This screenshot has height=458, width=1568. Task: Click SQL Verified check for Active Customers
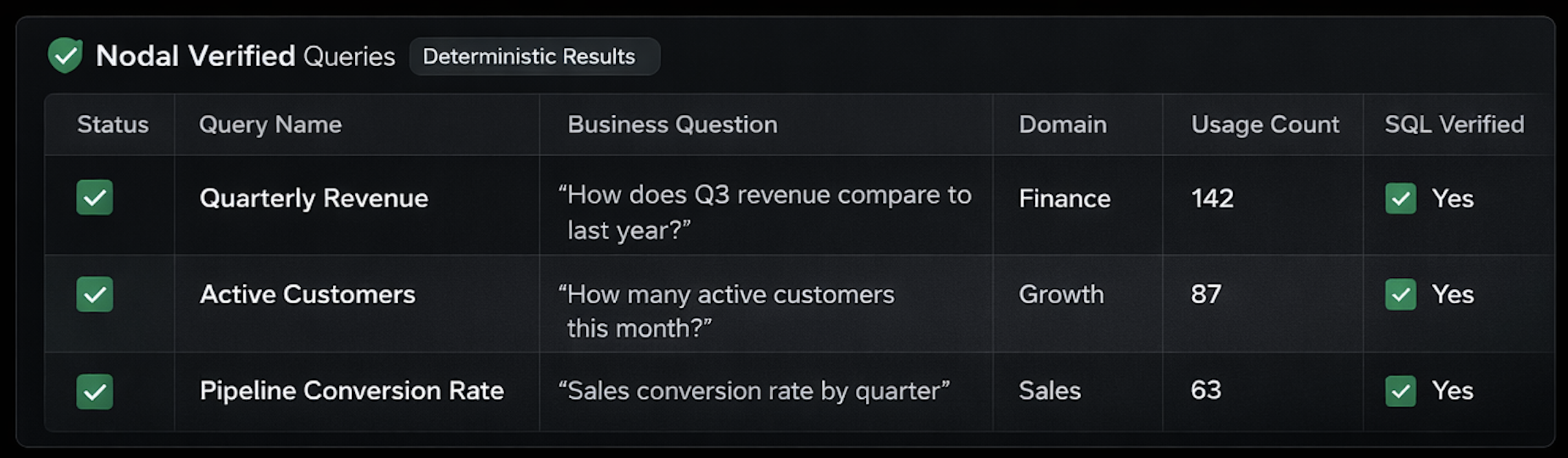[x=1400, y=294]
